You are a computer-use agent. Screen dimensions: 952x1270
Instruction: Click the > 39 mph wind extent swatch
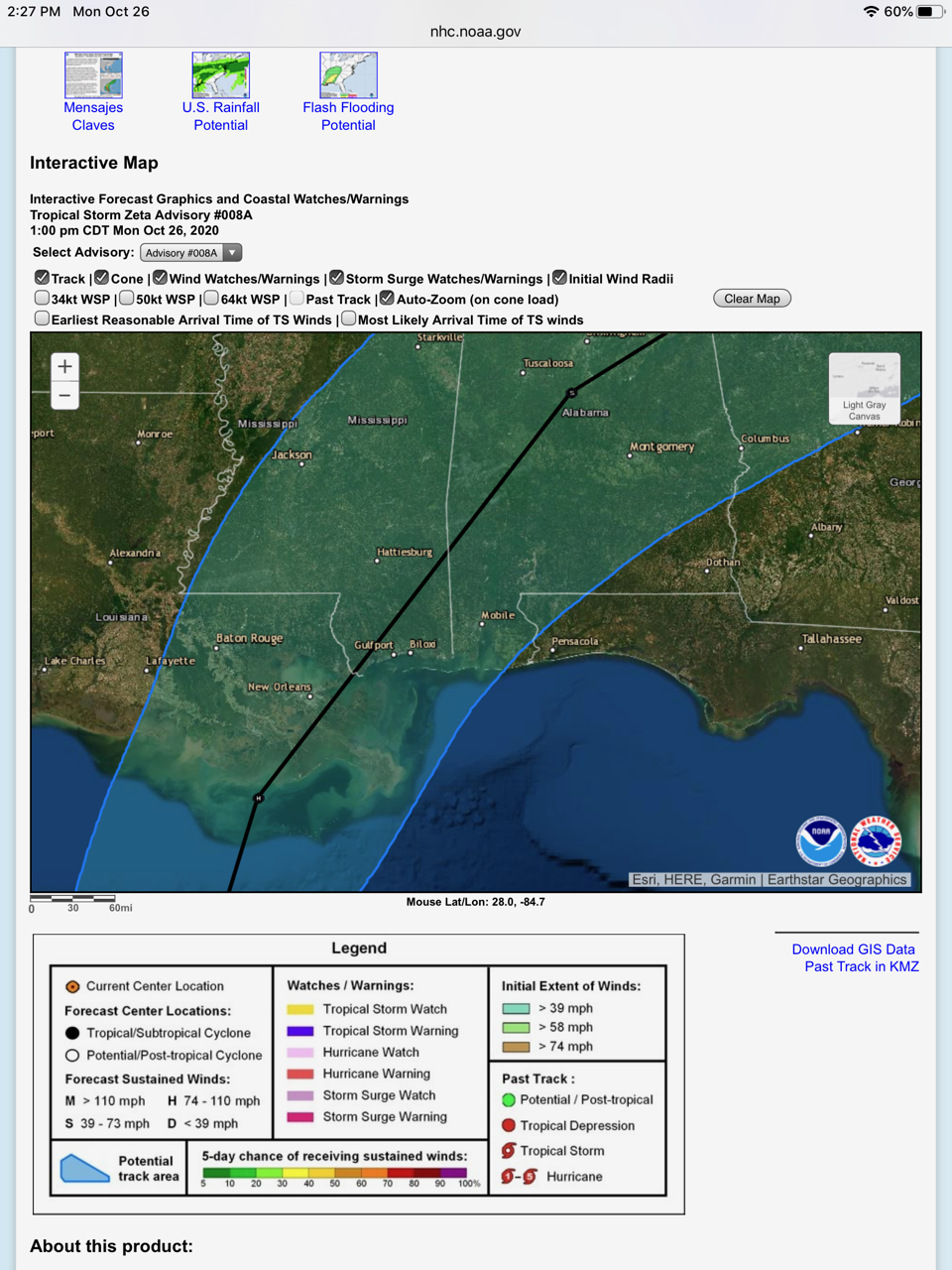click(516, 1008)
